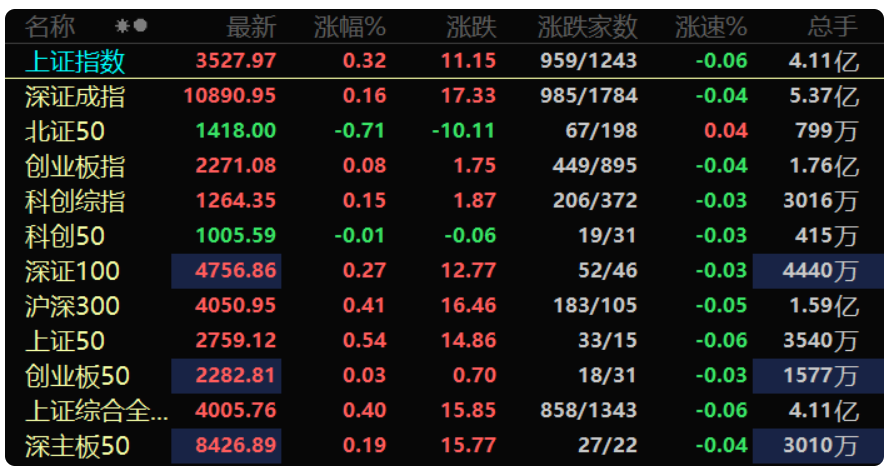Sort by the 总手 column header

832,27
